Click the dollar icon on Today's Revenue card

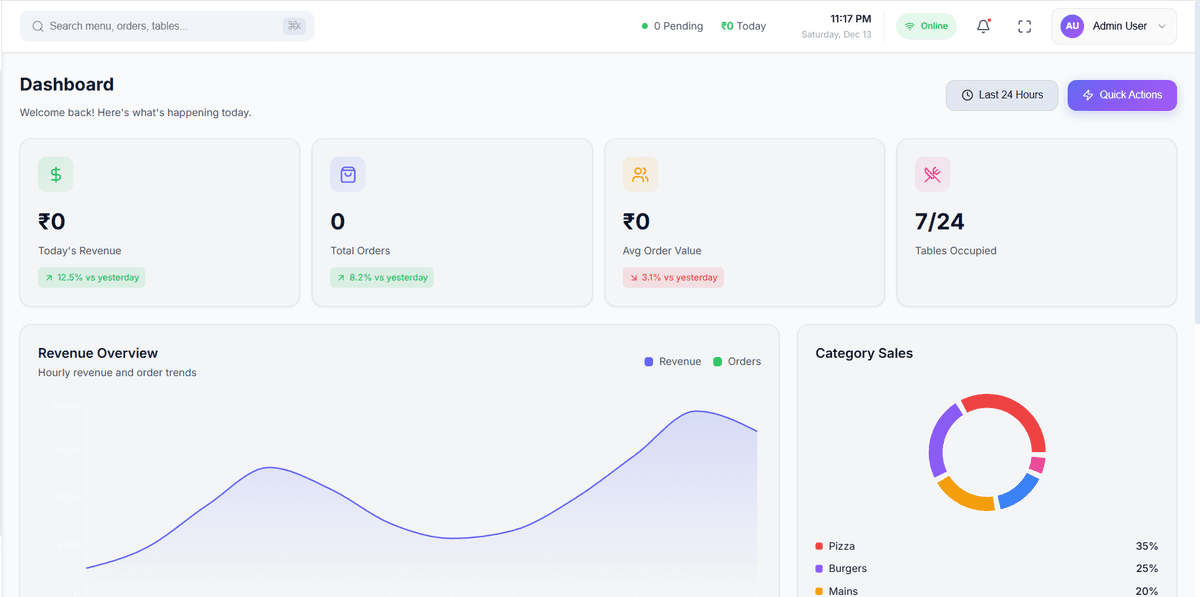55,173
